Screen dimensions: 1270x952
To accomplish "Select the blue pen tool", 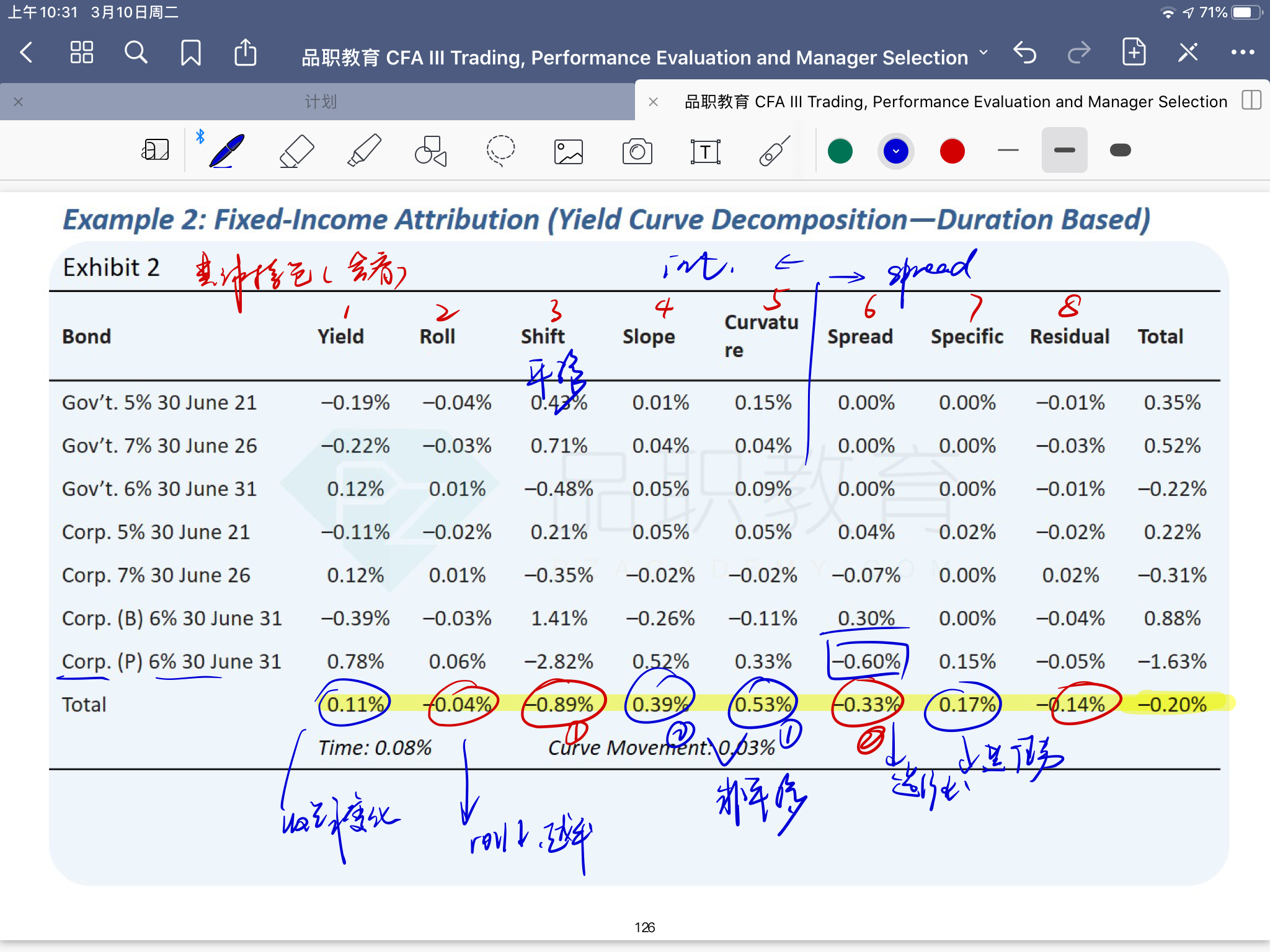I will tap(226, 151).
